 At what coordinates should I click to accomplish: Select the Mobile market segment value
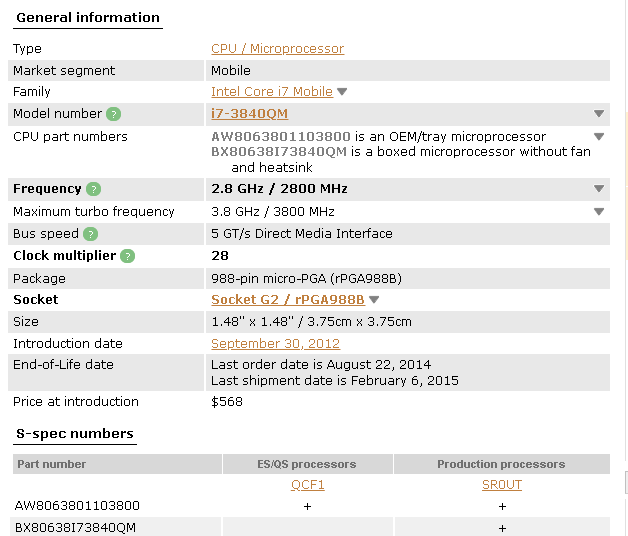coord(231,71)
